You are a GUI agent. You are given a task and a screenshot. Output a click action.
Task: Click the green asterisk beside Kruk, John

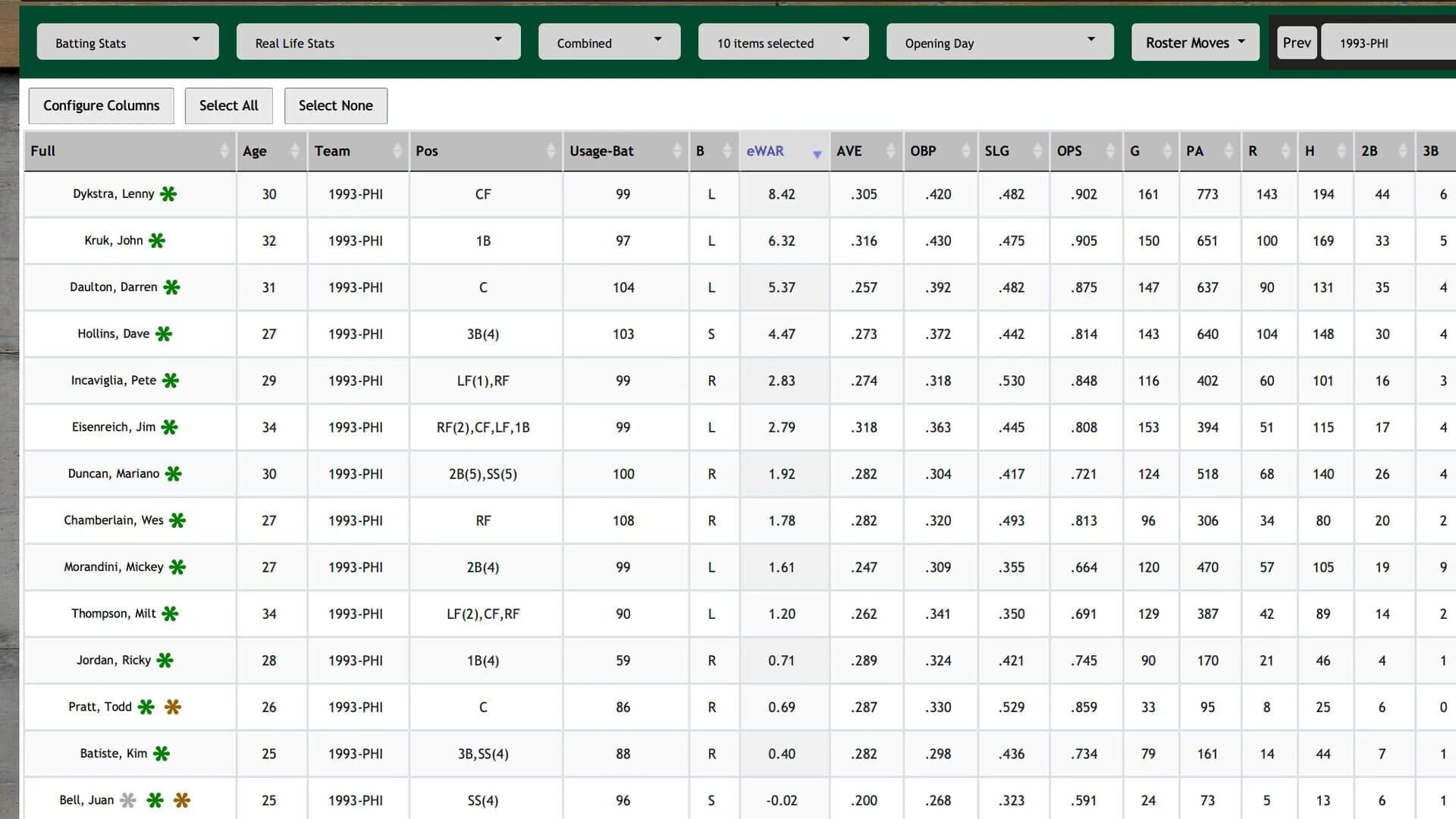coord(157,240)
